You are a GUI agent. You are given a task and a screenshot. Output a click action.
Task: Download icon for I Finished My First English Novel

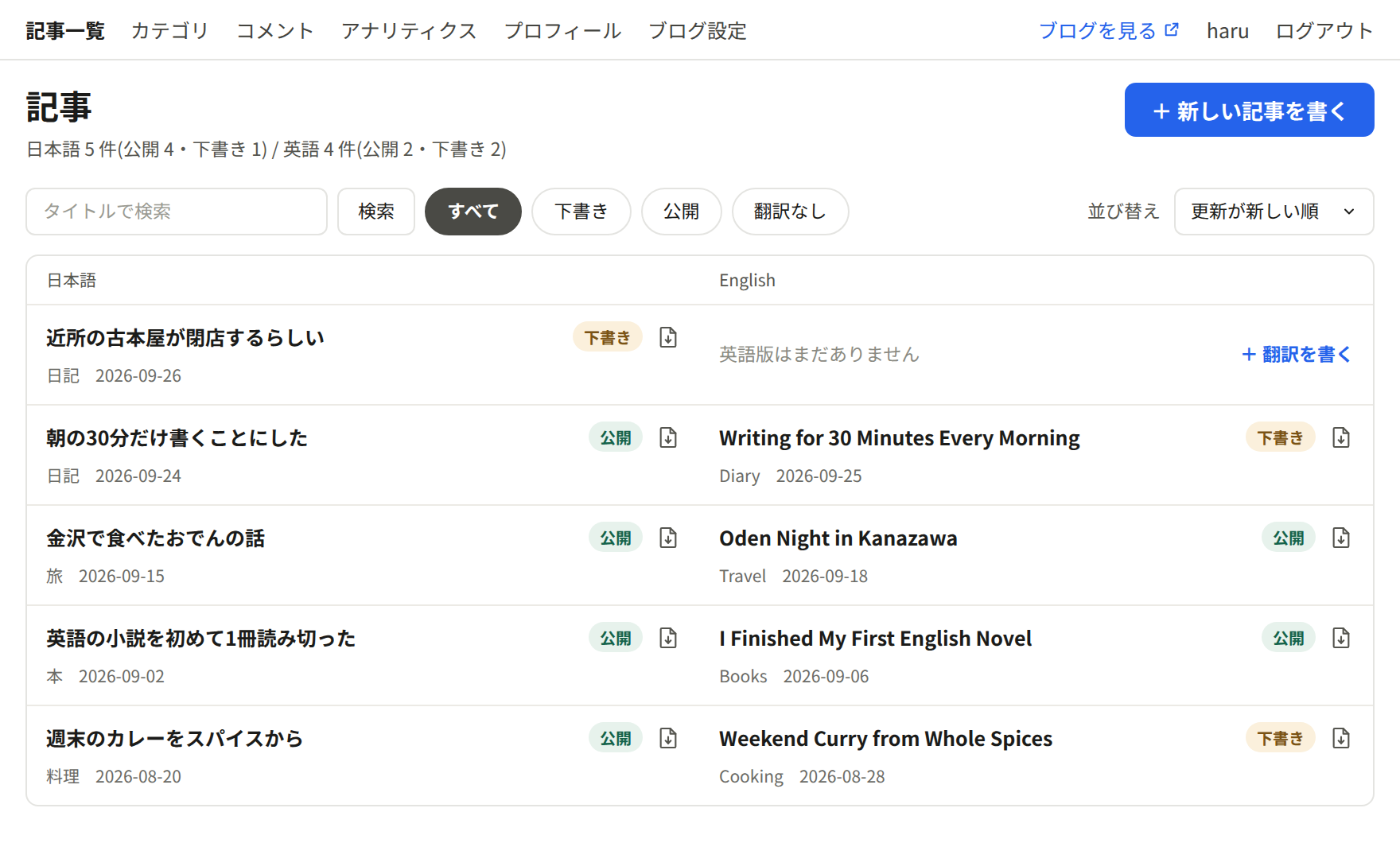tap(1341, 638)
